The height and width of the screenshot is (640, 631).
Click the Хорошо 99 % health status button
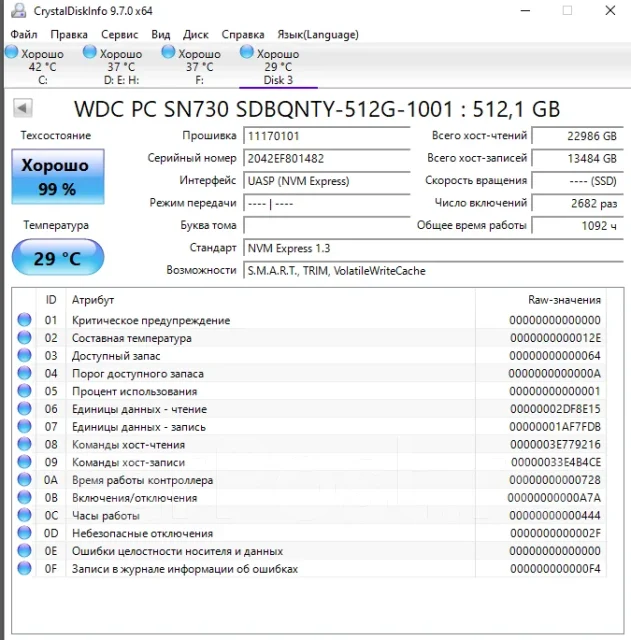pyautogui.click(x=58, y=177)
